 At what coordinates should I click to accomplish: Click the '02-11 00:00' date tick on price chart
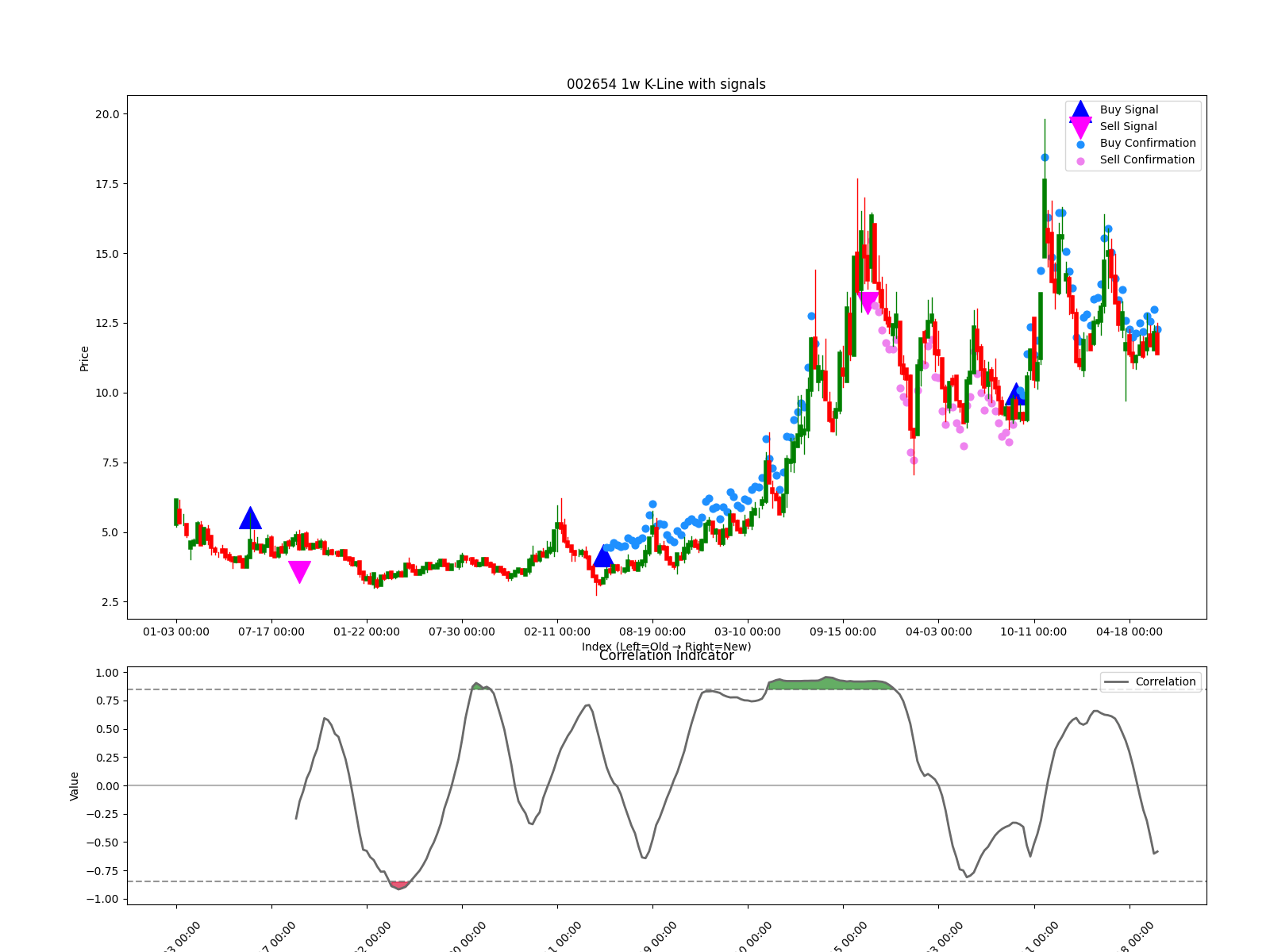(x=557, y=632)
